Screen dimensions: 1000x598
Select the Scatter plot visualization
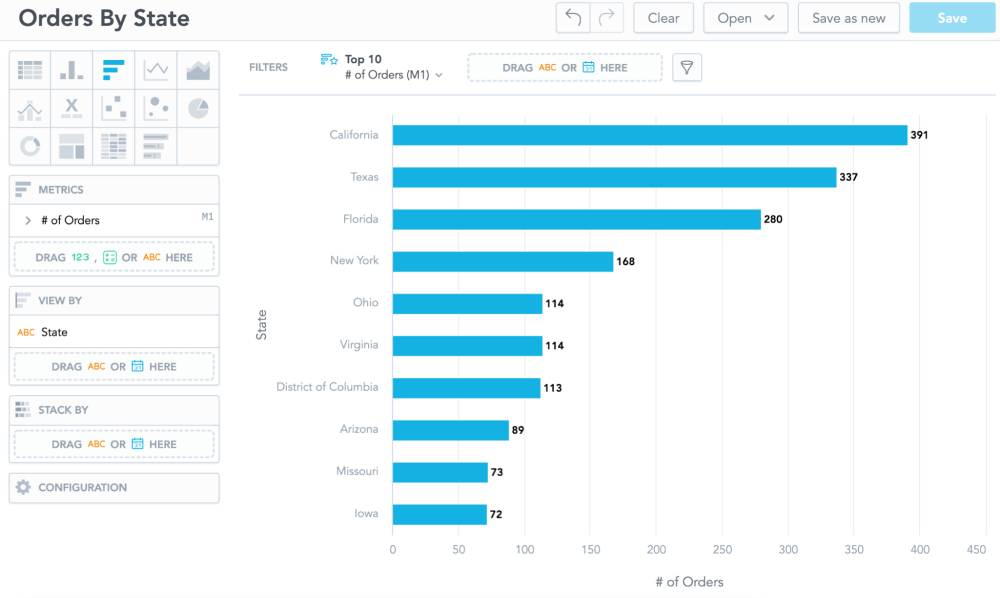point(114,108)
